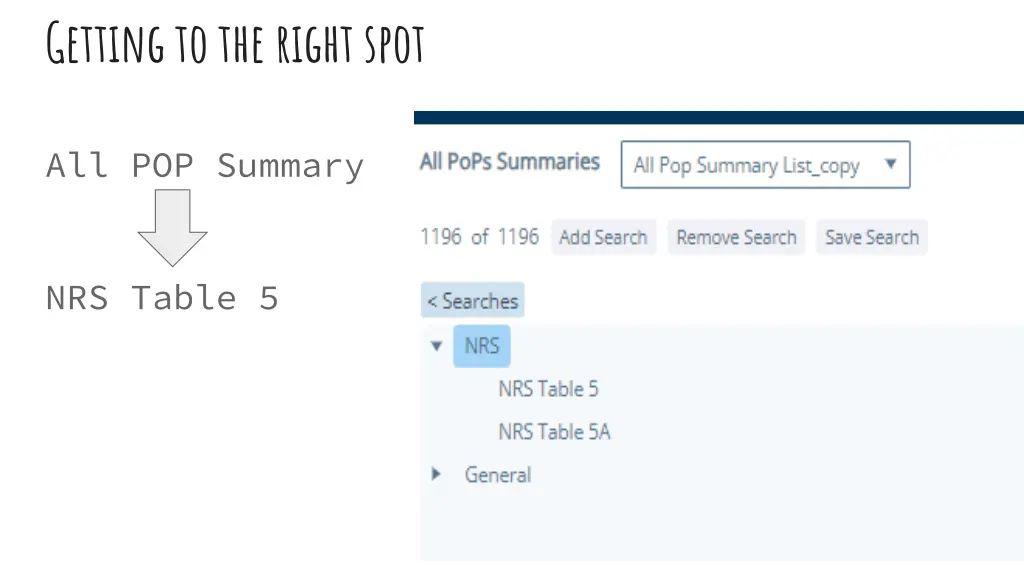Click the downward arrow graphic
Image resolution: width=1024 pixels, height=576 pixels.
click(172, 227)
